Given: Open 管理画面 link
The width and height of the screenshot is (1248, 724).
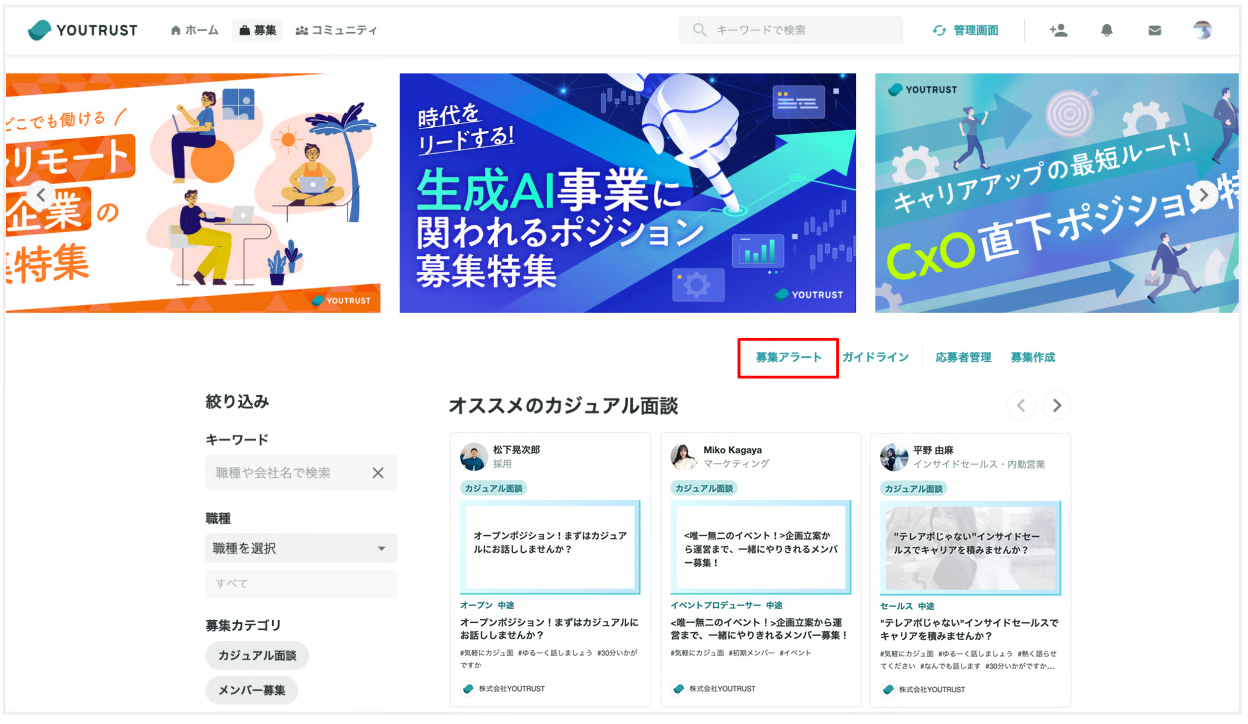Looking at the screenshot, I should (966, 30).
